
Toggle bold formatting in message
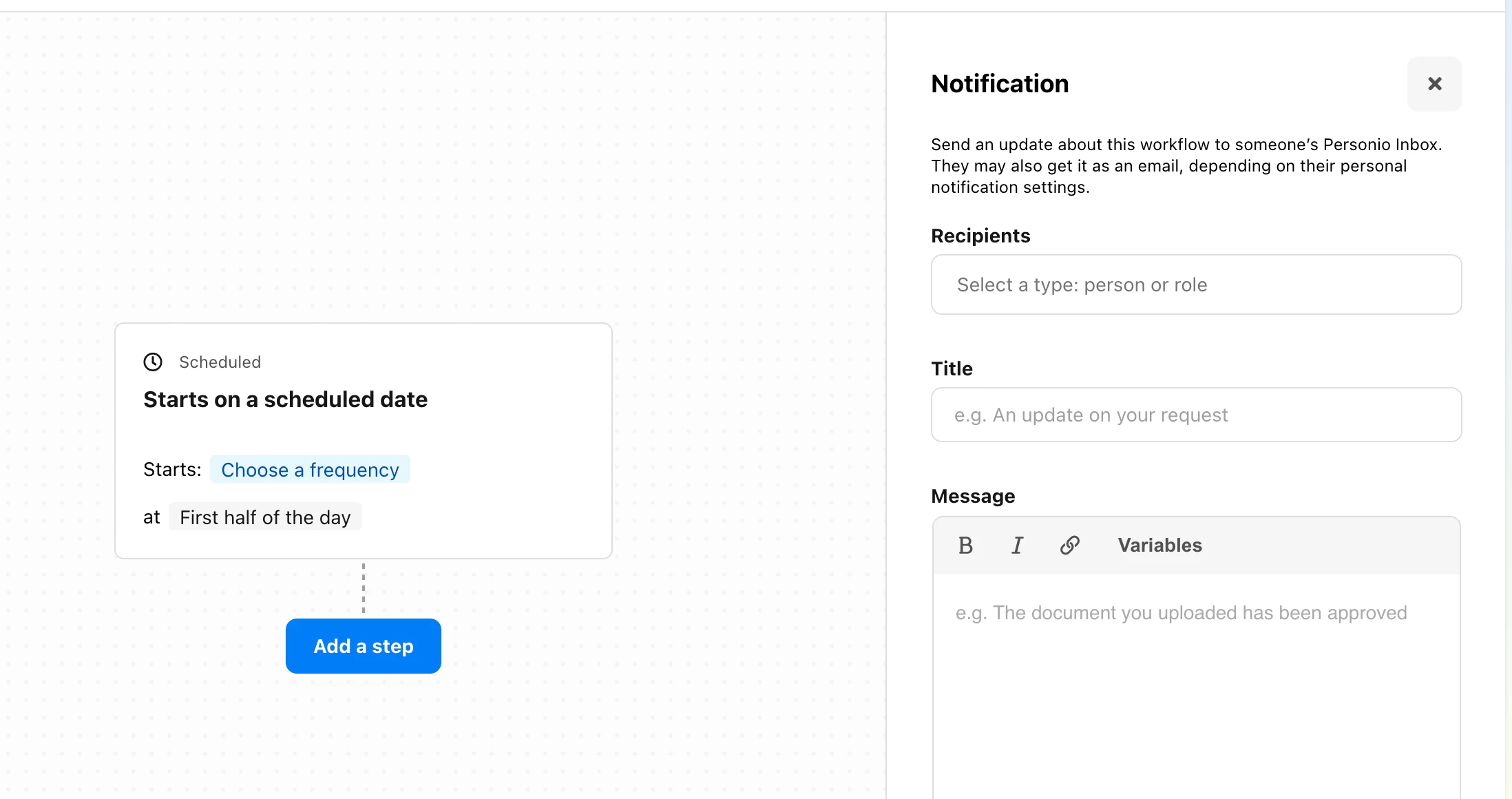(x=965, y=546)
